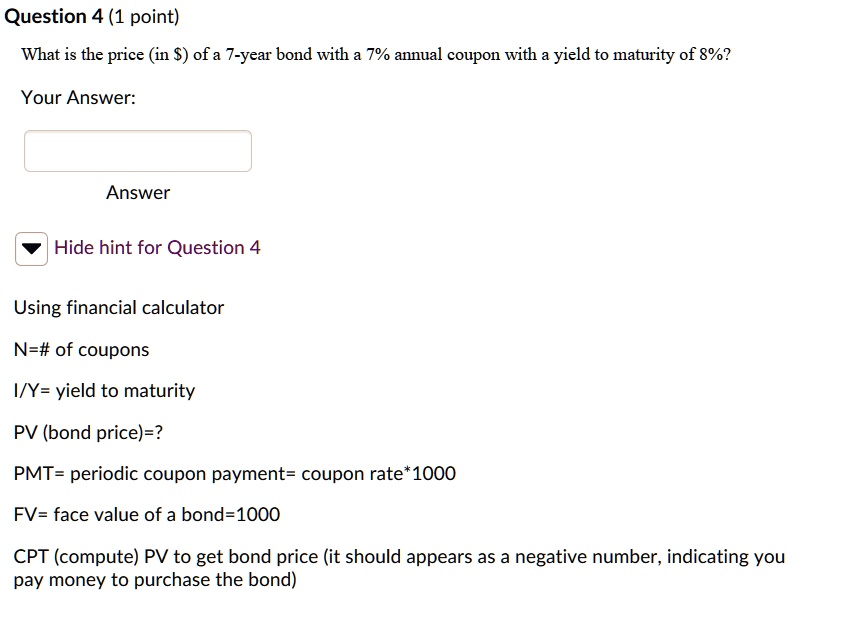Click the 'FV= face value of a bond=1000' line
Screen dimensions: 856x620
pos(147,515)
